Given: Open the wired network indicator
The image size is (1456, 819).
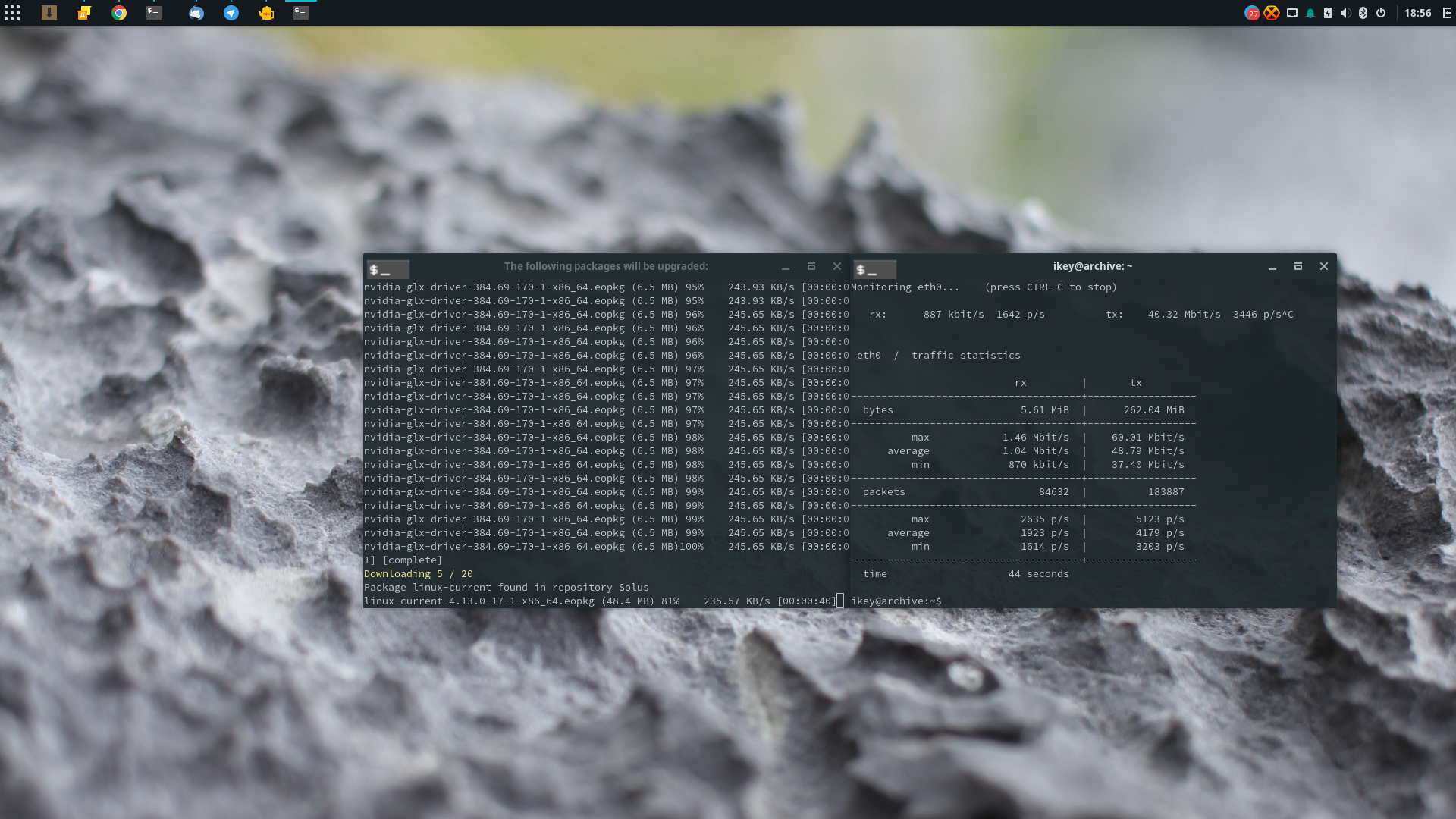Looking at the screenshot, I should coord(1292,13).
